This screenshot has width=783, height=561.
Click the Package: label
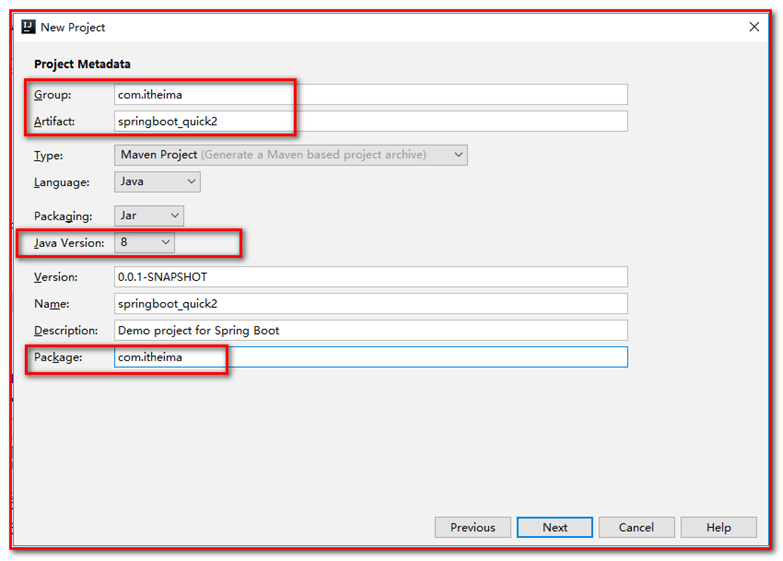point(58,358)
